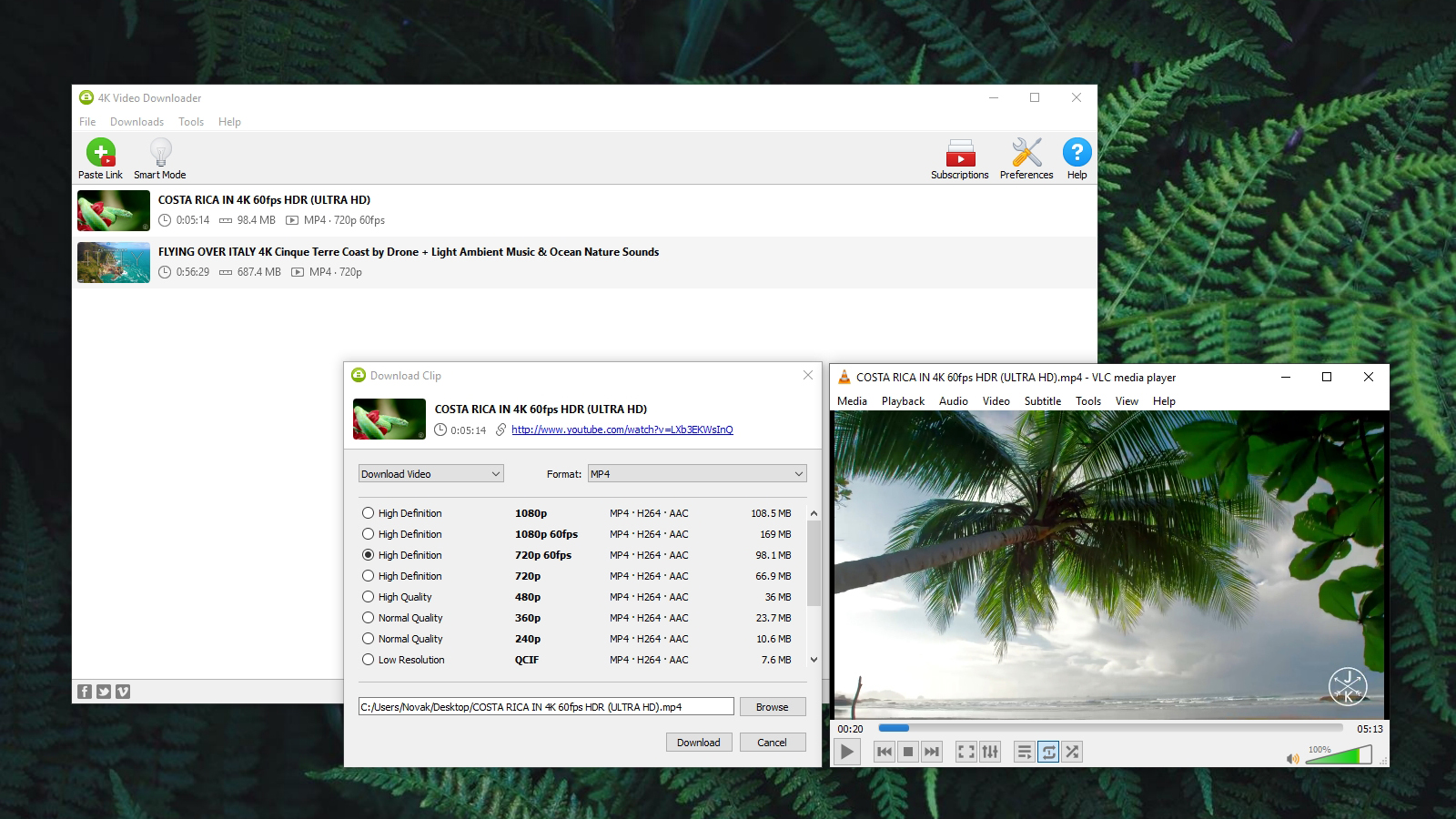Screen dimensions: 1456x819
Task: Select the 480p High Quality option
Action: (369, 597)
